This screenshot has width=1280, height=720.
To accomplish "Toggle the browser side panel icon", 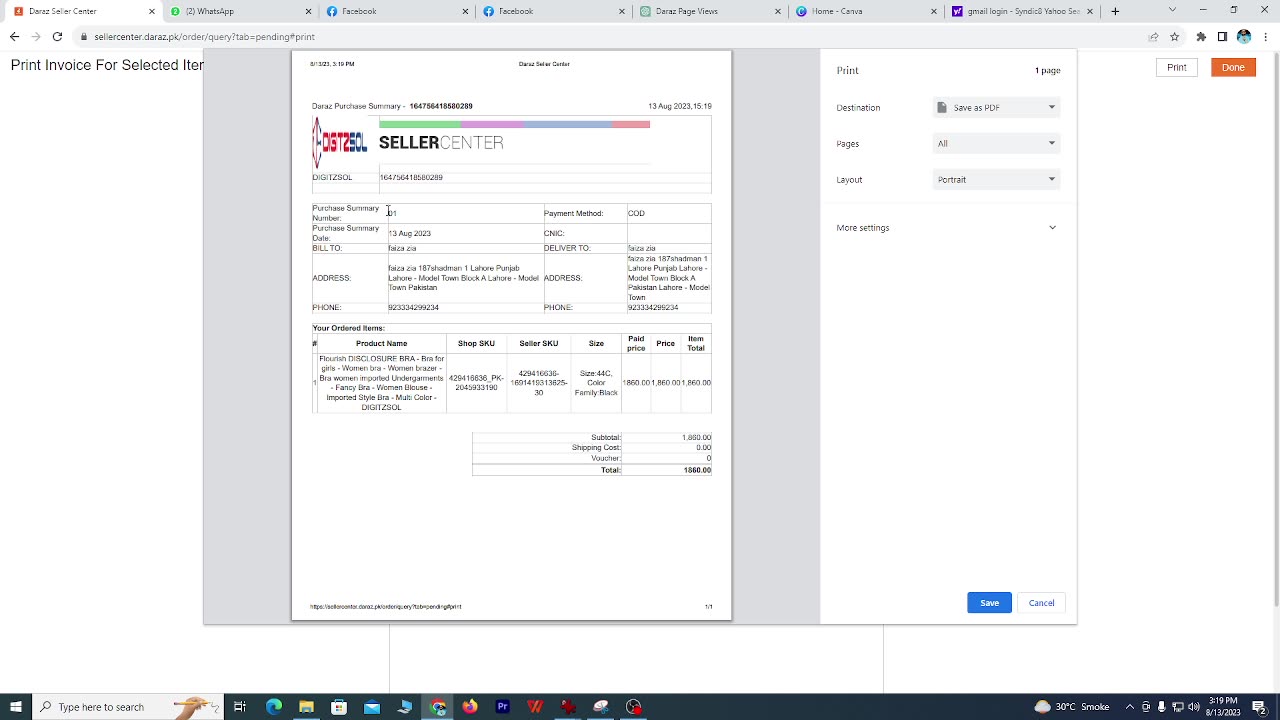I will 1222,37.
